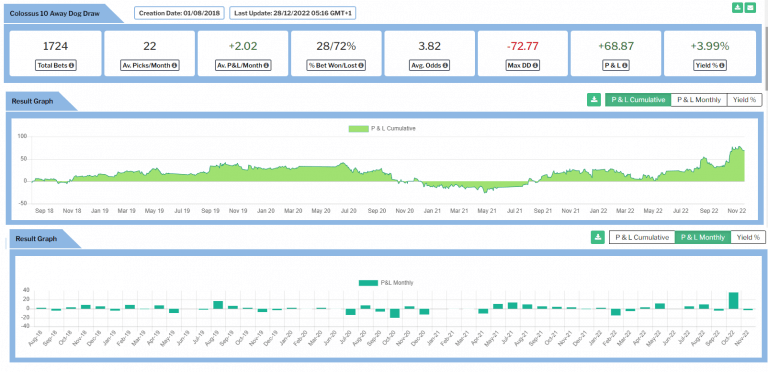This screenshot has height=372, width=768.
Task: Switch top graph to Yield %
Action: [x=744, y=99]
